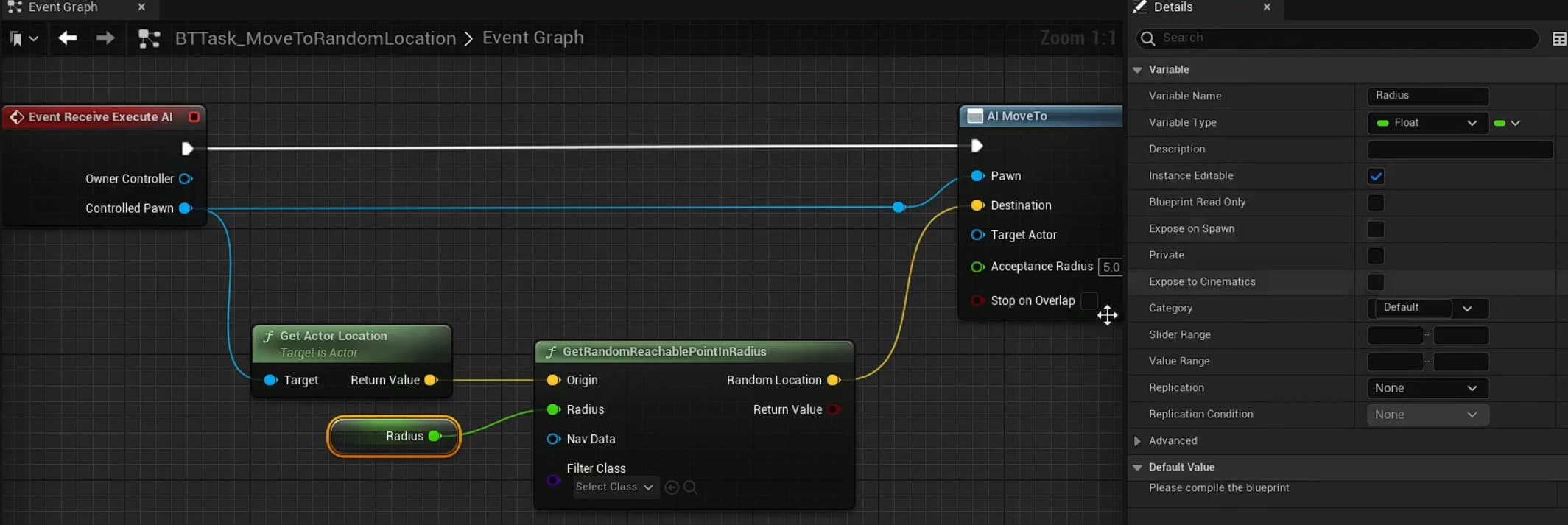Enable the Blueprint Read Only checkbox

[1375, 202]
